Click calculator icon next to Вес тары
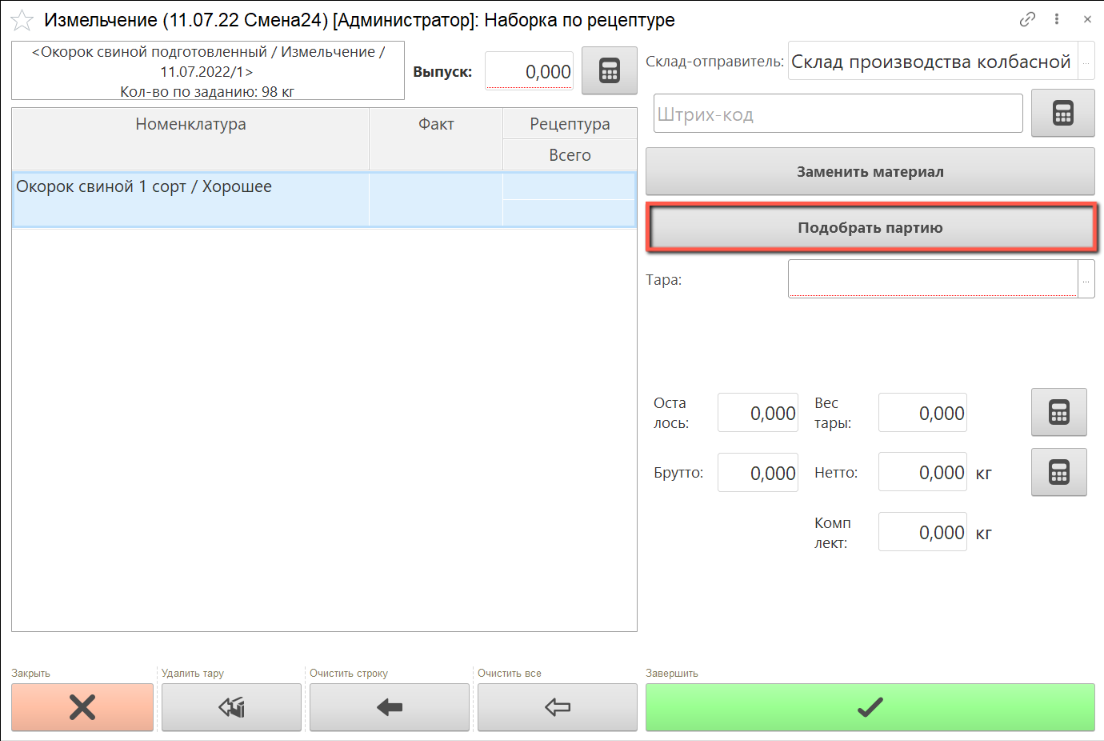This screenshot has height=741, width=1104. 1058,413
